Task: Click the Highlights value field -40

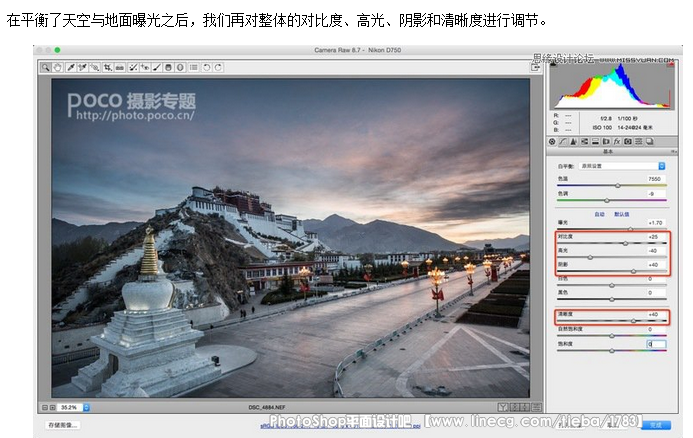Action: tap(656, 251)
